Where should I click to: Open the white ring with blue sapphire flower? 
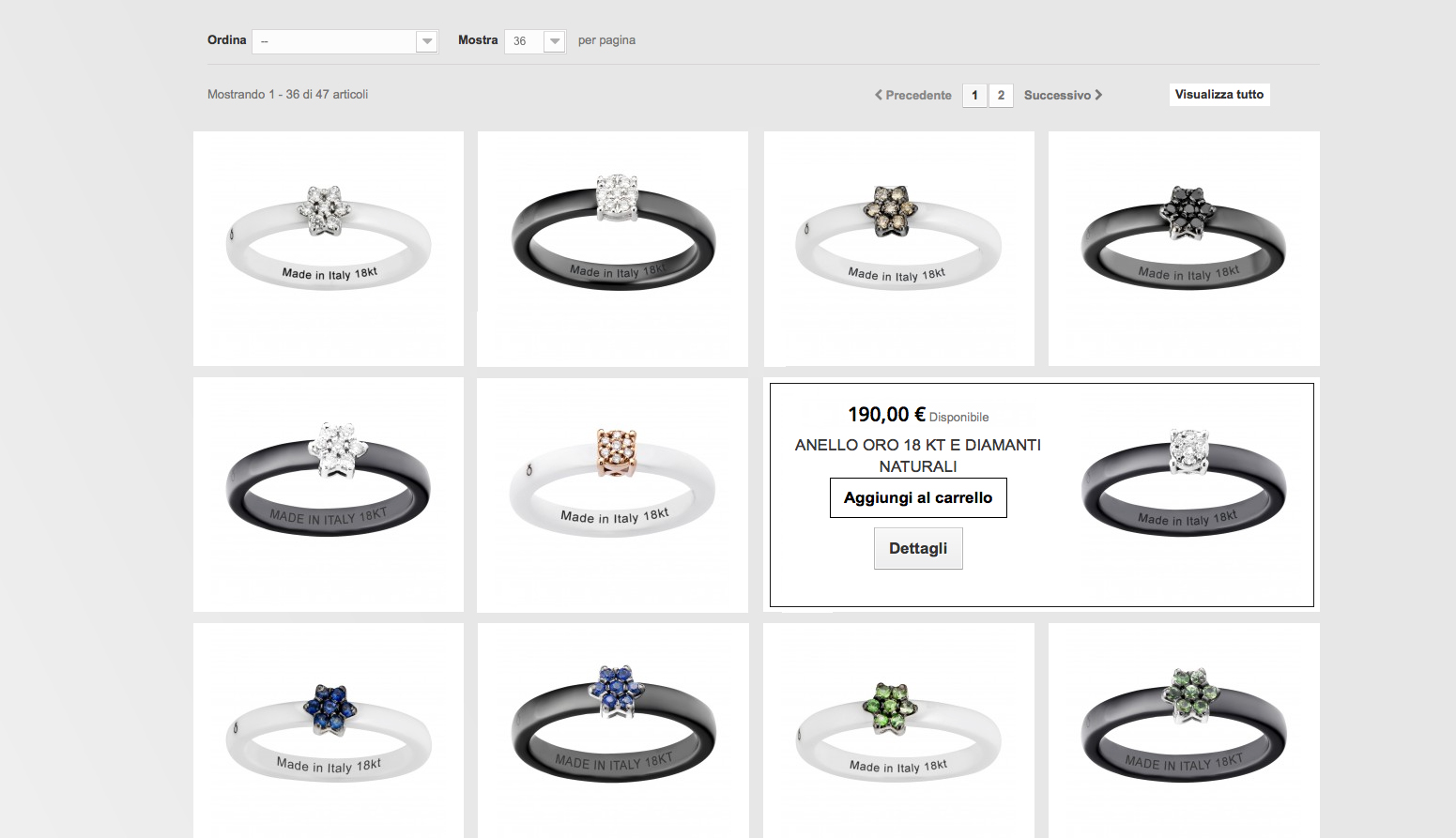coord(329,730)
